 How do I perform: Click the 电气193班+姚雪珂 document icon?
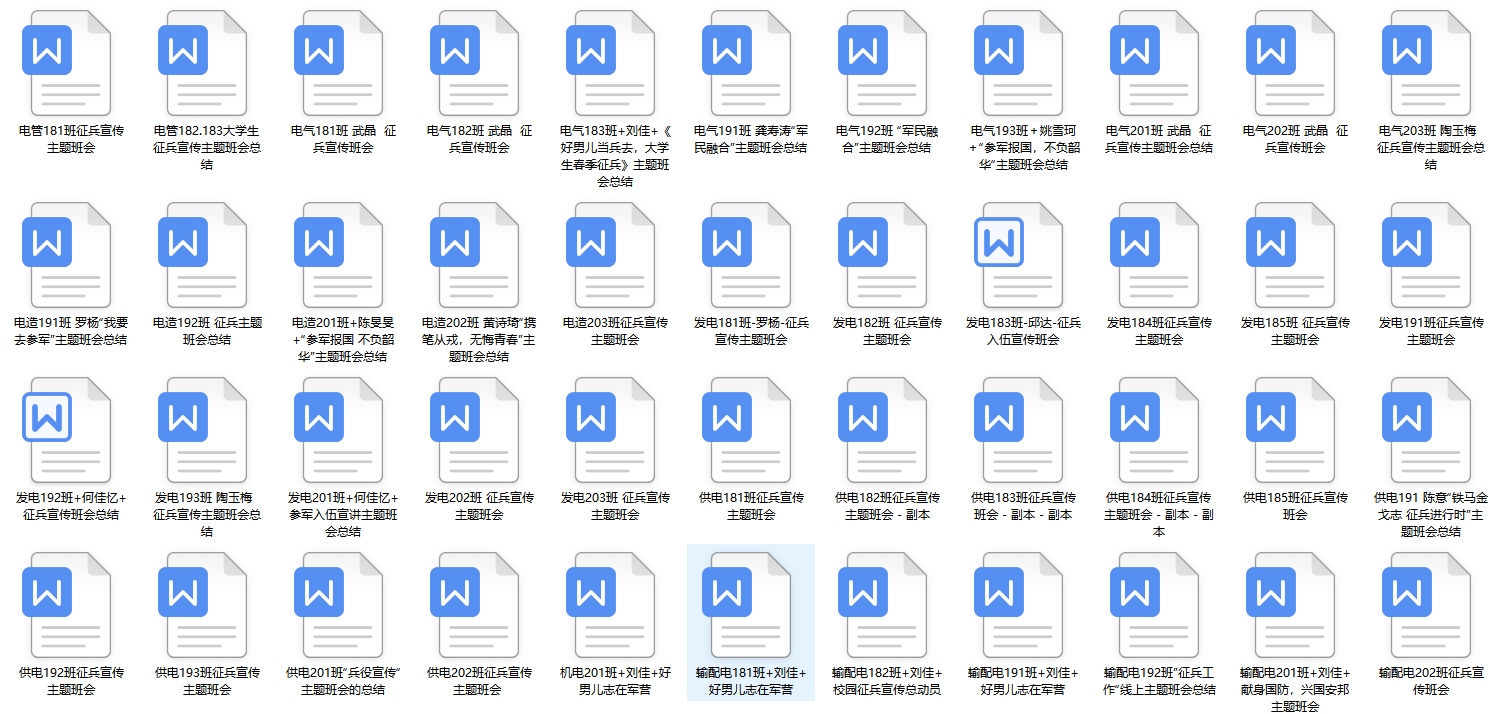[x=1018, y=63]
